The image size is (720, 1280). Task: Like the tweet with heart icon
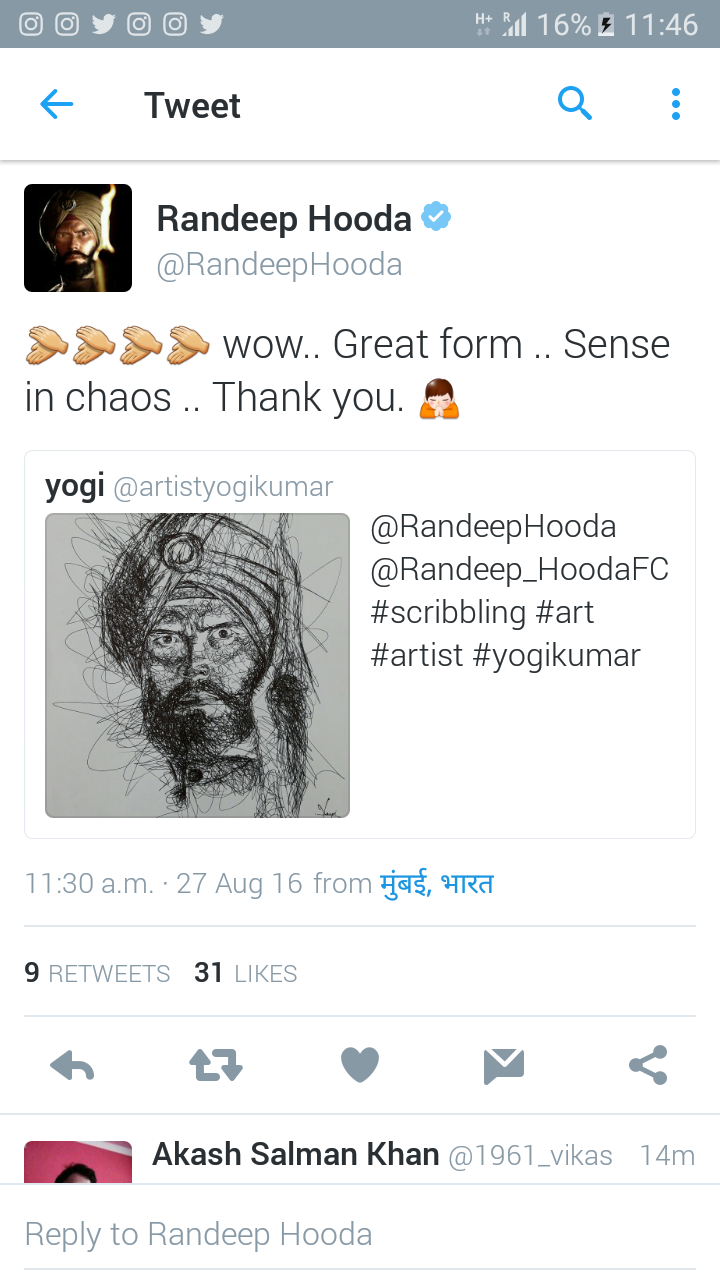[x=360, y=1066]
